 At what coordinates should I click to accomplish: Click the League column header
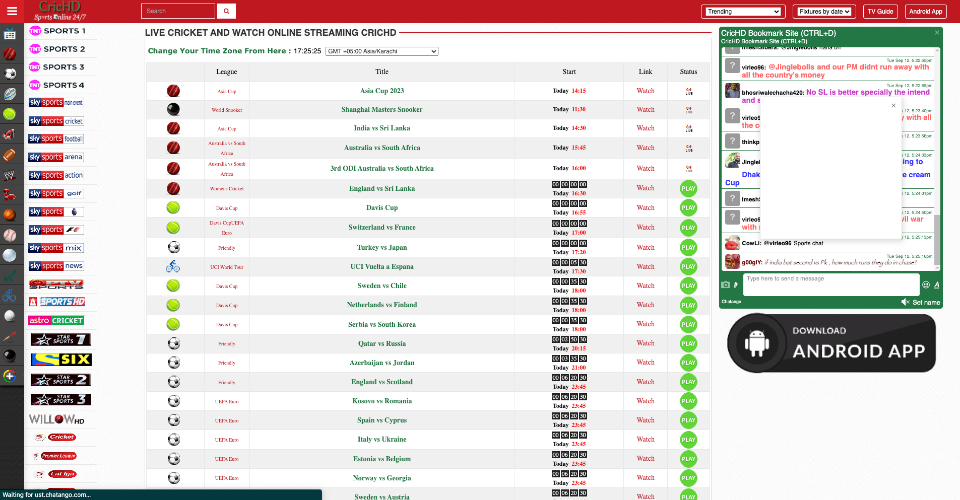[227, 72]
